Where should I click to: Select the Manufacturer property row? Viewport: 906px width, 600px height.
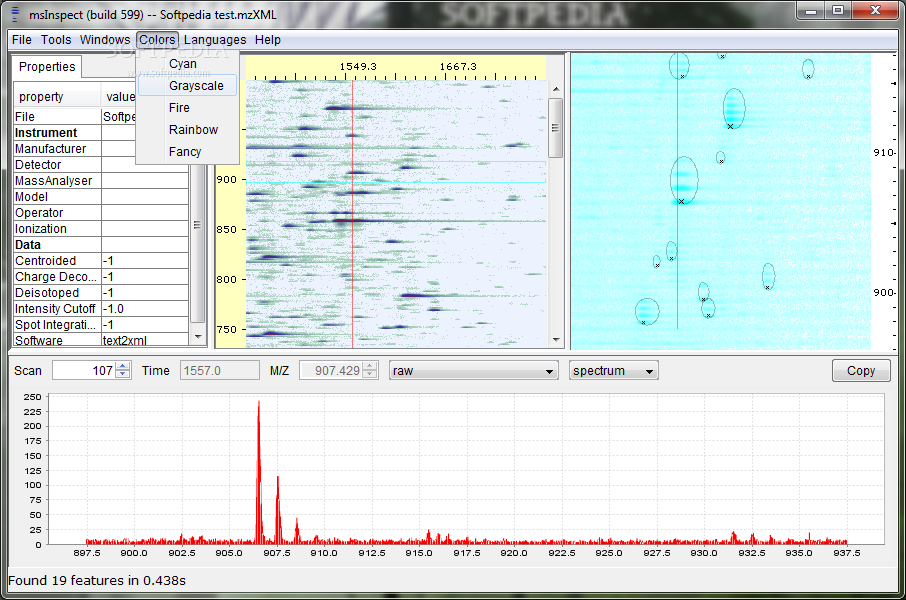tap(101, 149)
